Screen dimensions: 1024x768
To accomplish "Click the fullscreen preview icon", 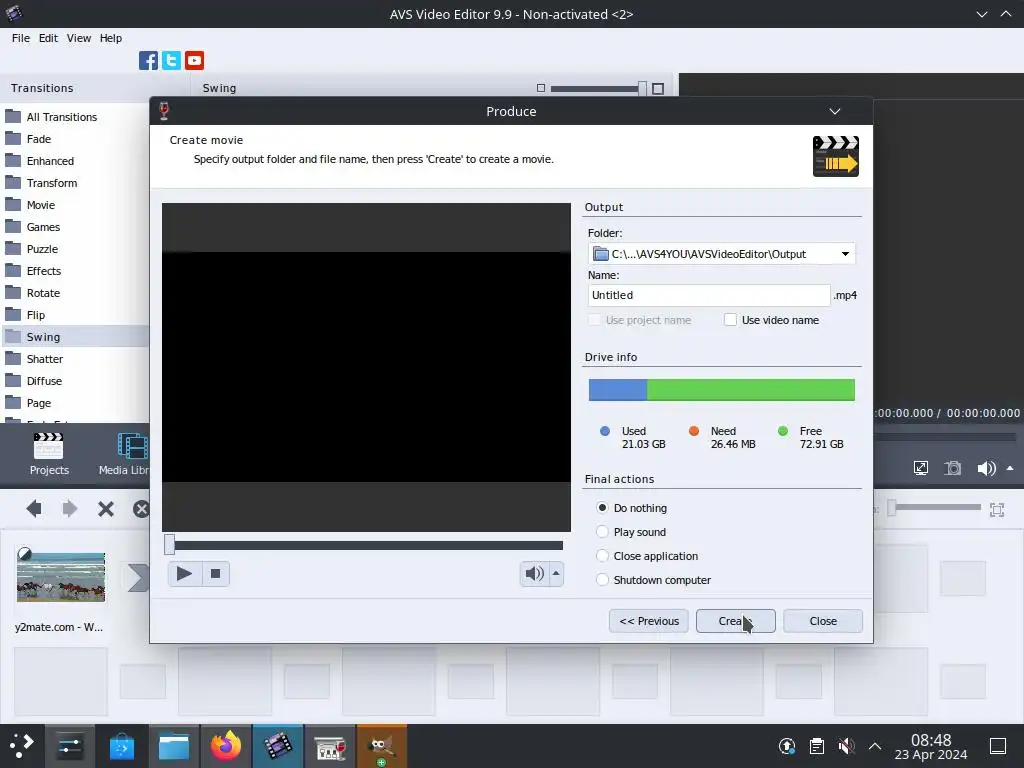I will [x=921, y=468].
